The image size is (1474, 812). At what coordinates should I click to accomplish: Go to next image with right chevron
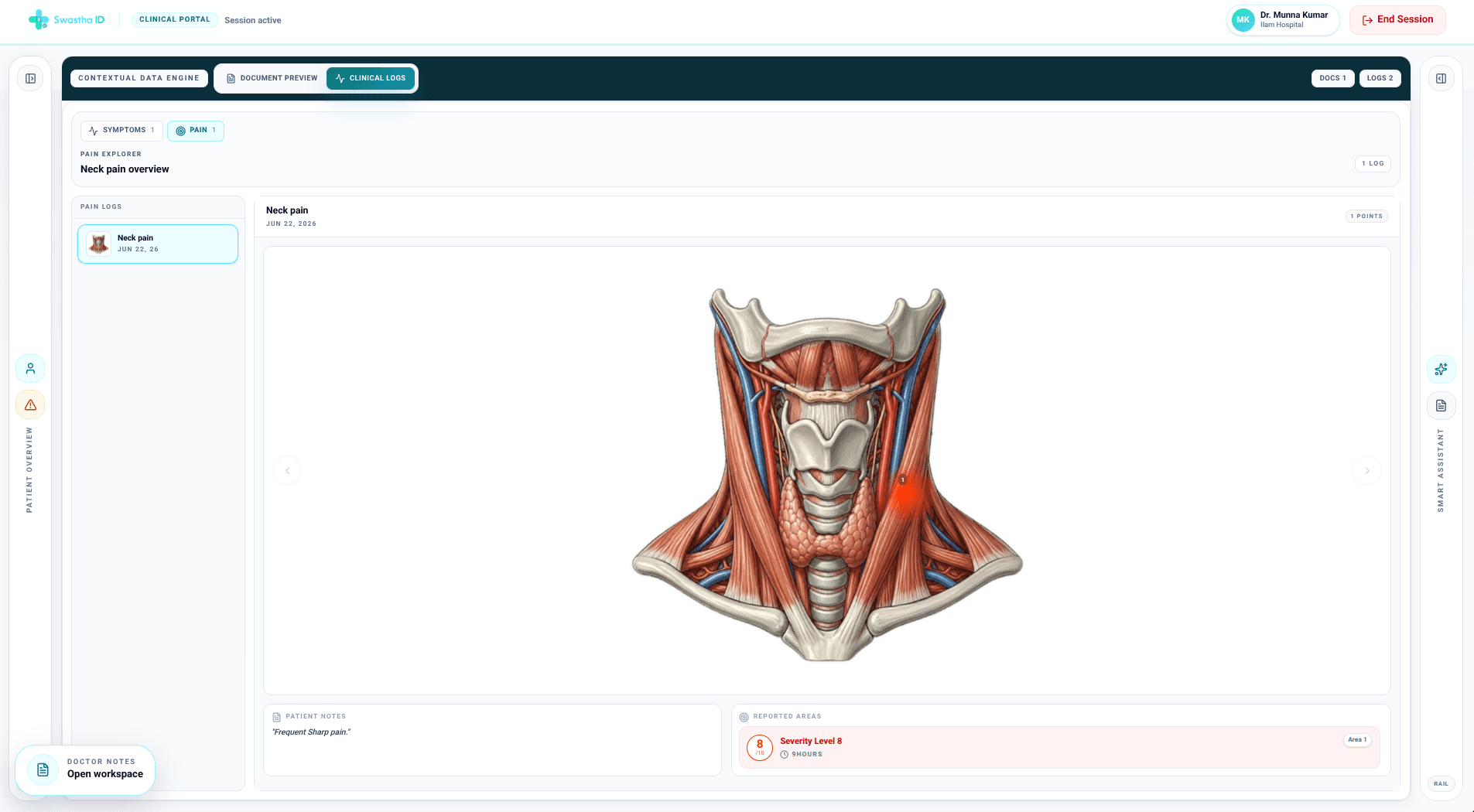(1366, 470)
